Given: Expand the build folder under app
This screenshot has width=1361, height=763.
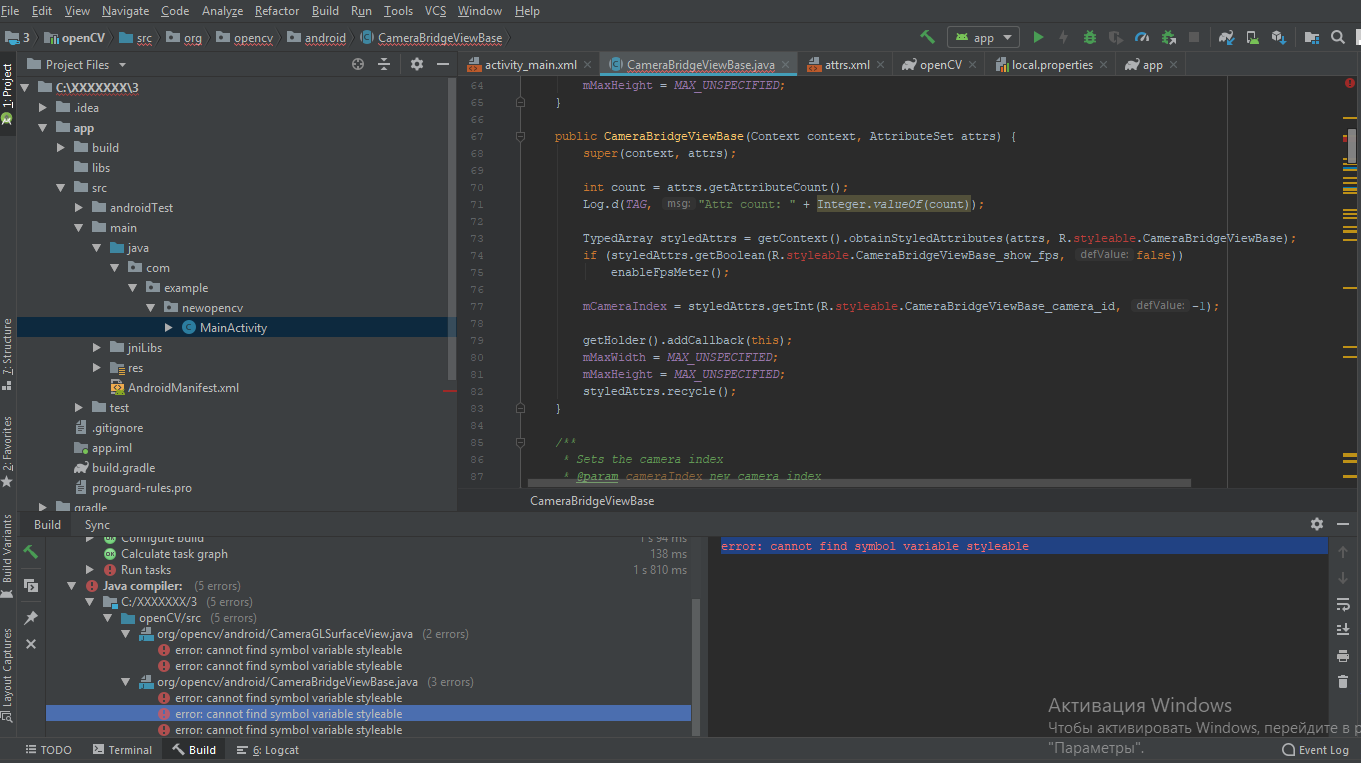Looking at the screenshot, I should click(61, 148).
